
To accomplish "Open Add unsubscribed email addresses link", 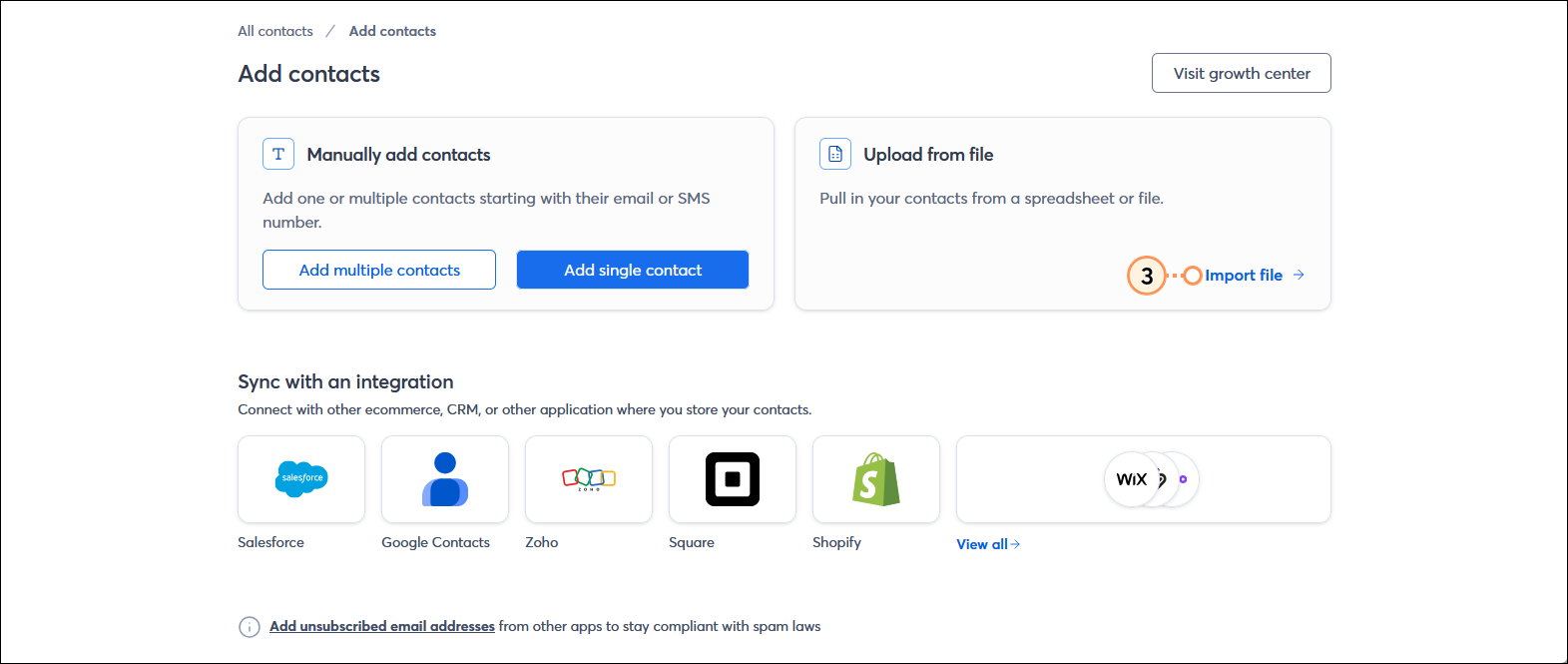I will tap(382, 626).
